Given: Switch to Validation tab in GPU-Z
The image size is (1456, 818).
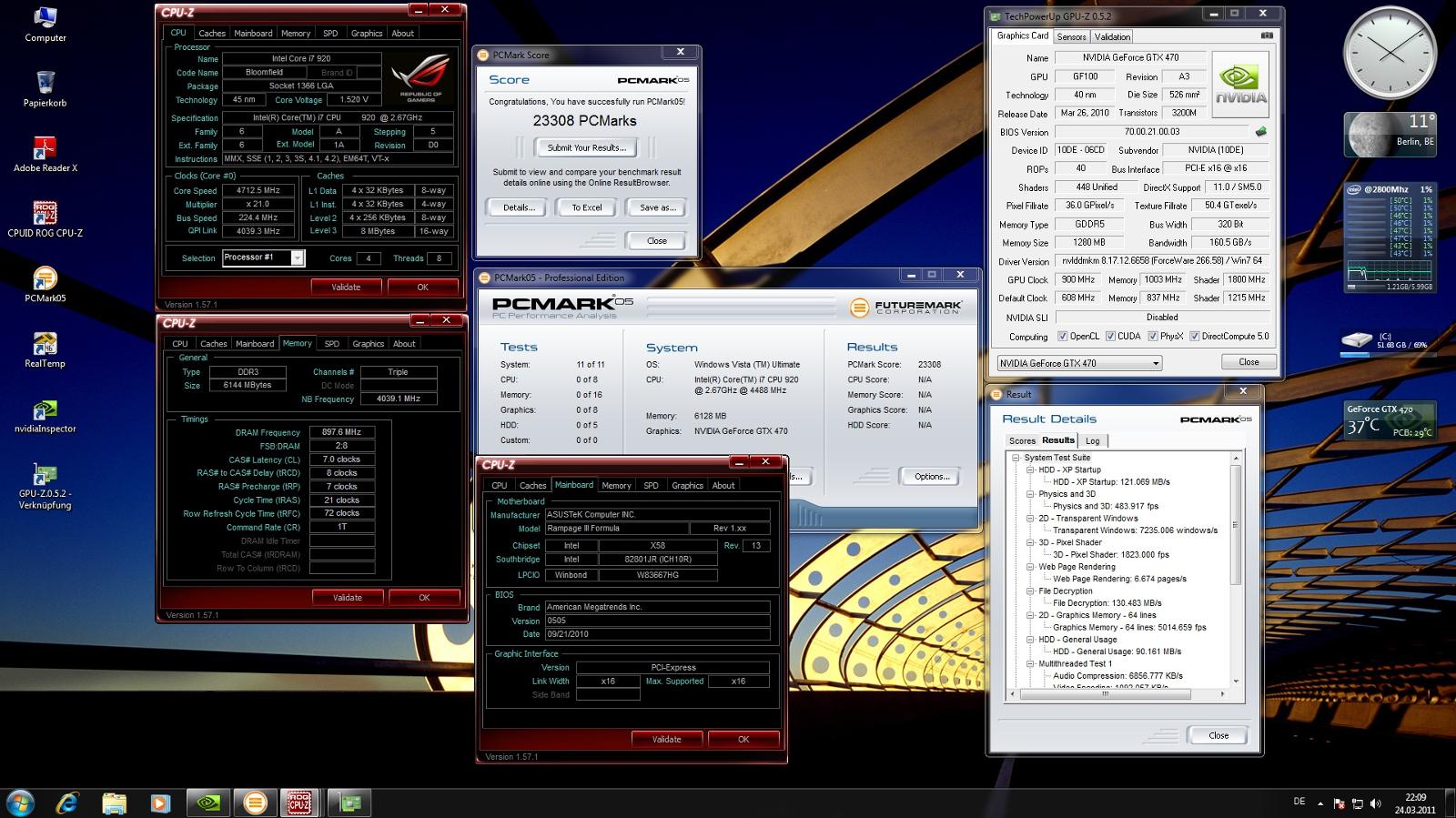Looking at the screenshot, I should 1112,36.
